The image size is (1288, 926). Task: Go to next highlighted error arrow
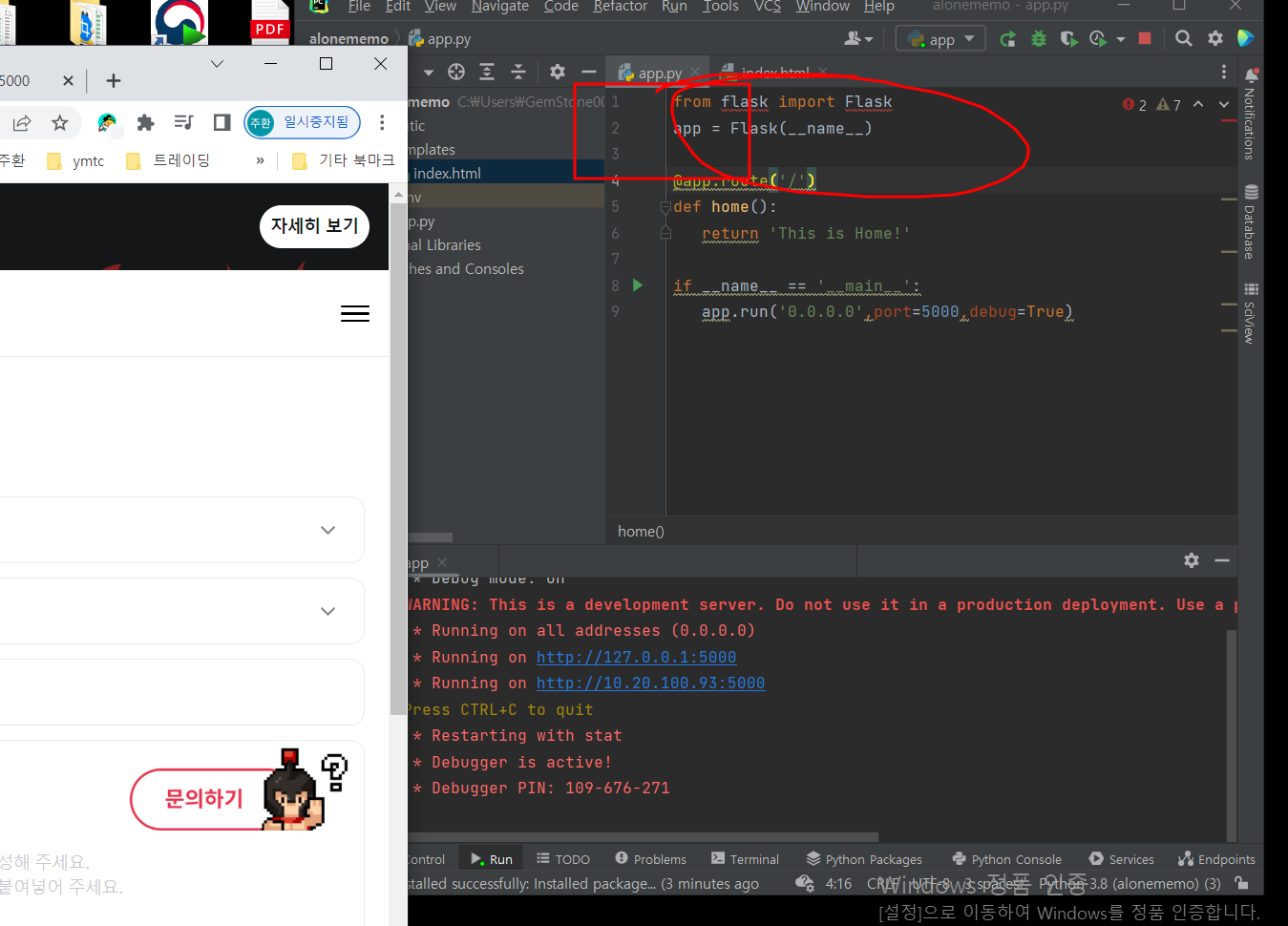click(x=1224, y=104)
